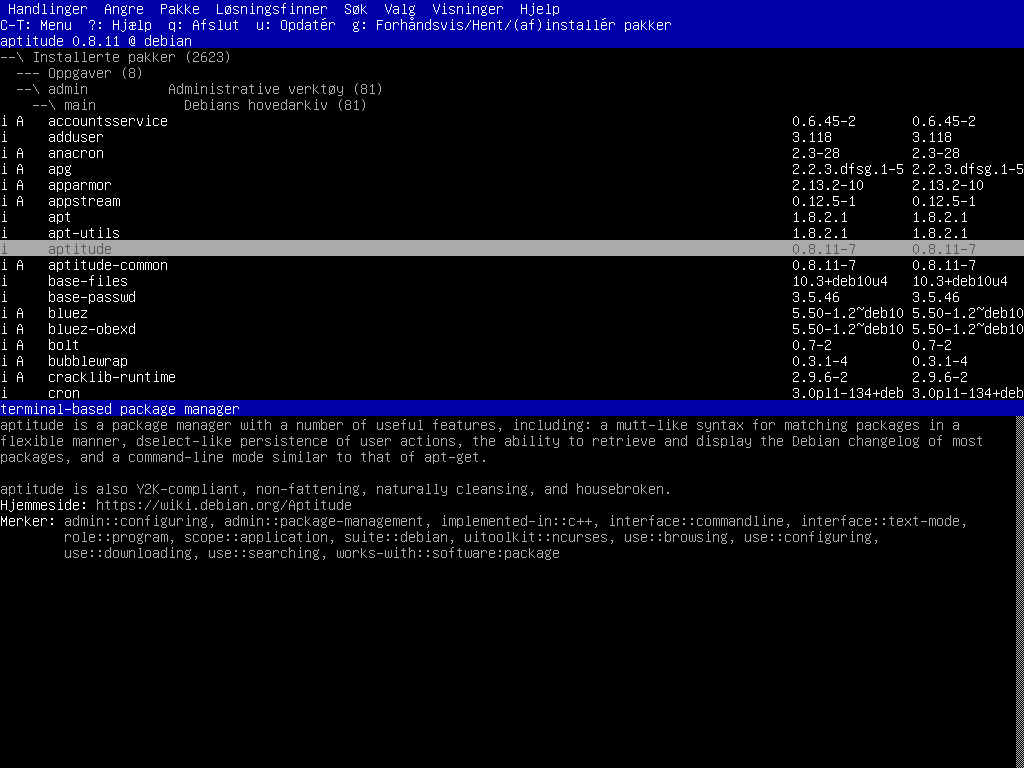Open the Visninger menu
The image size is (1024, 768).
click(x=467, y=9)
